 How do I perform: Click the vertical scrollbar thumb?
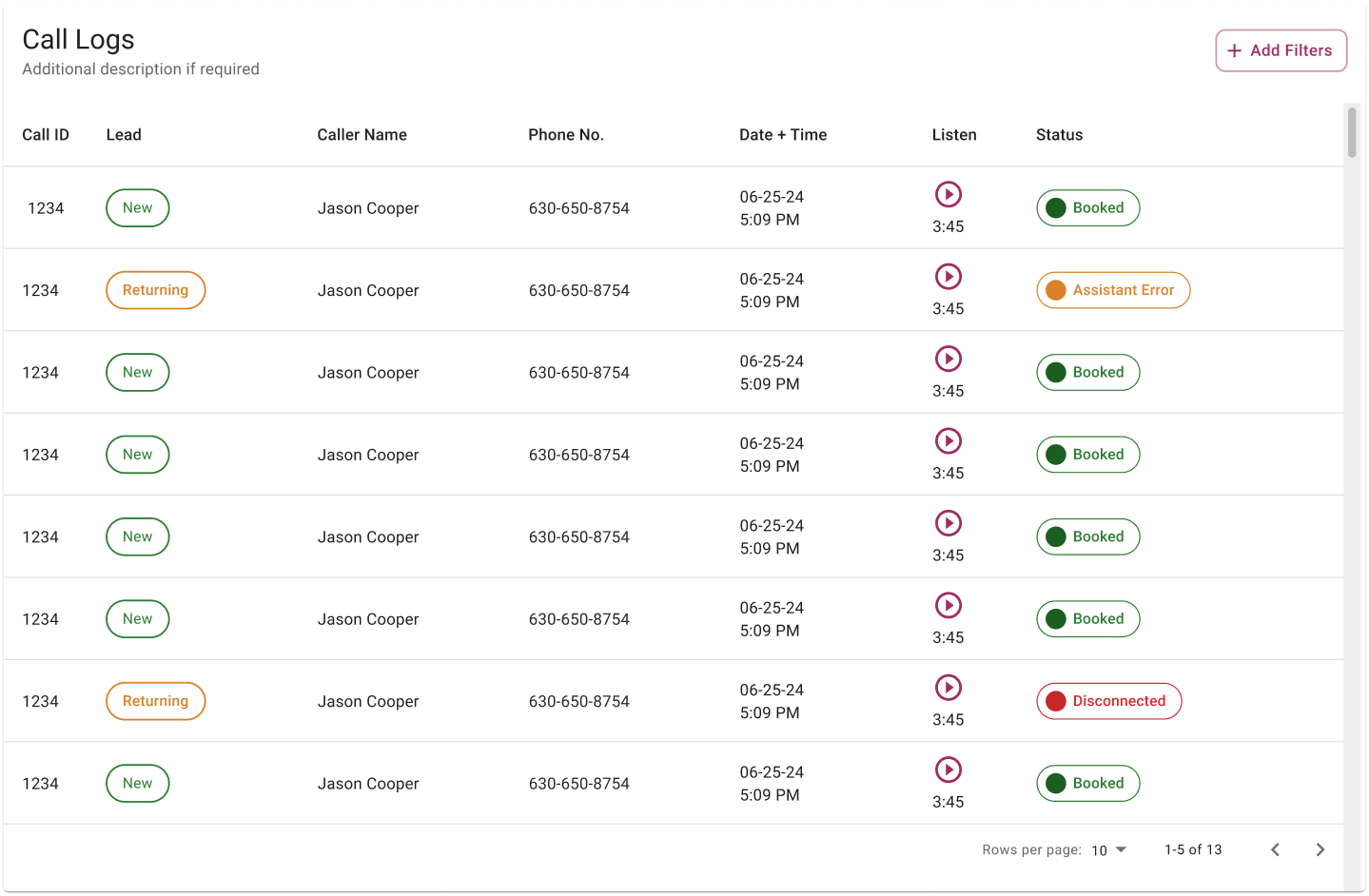[x=1351, y=133]
